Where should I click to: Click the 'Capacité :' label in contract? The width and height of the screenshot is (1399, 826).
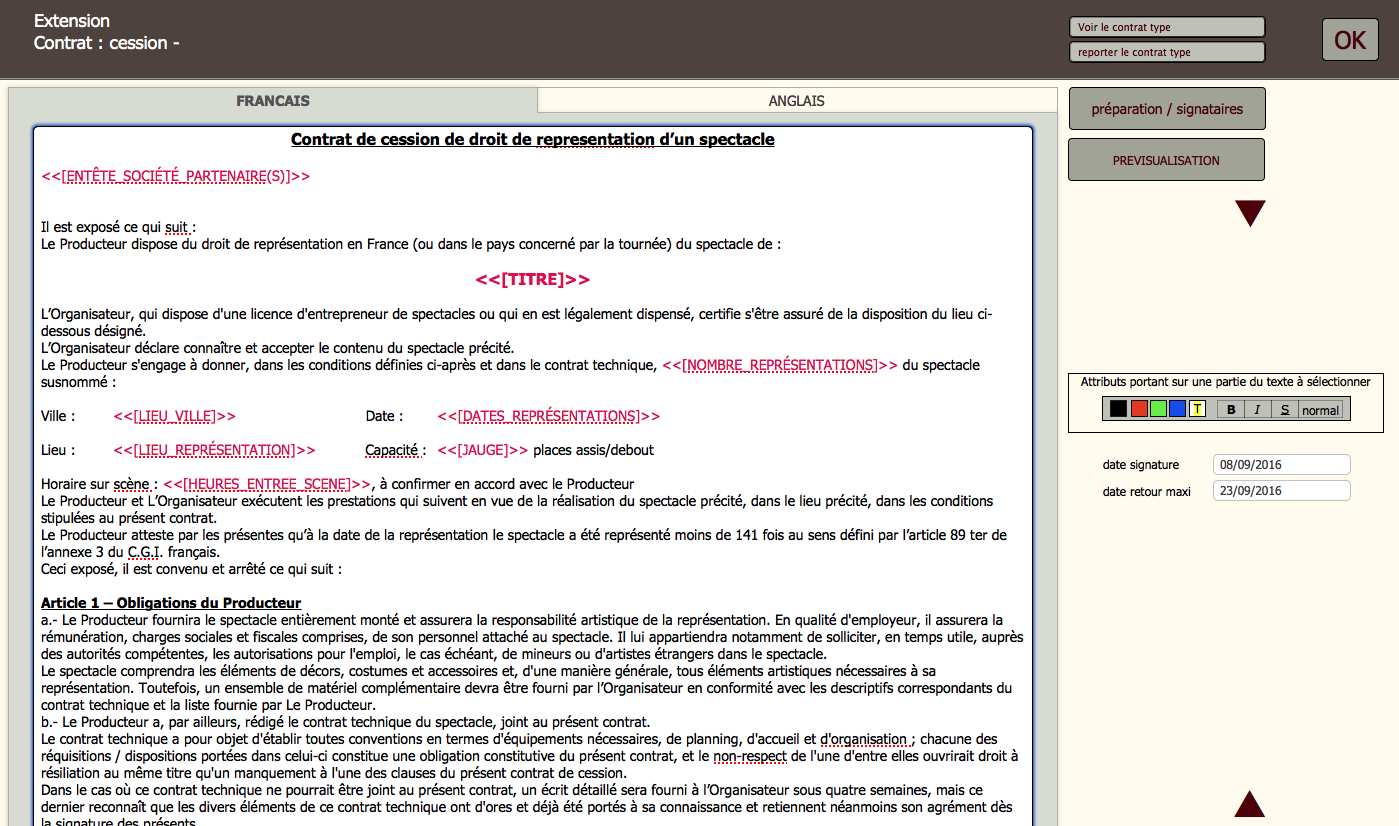pyautogui.click(x=396, y=450)
